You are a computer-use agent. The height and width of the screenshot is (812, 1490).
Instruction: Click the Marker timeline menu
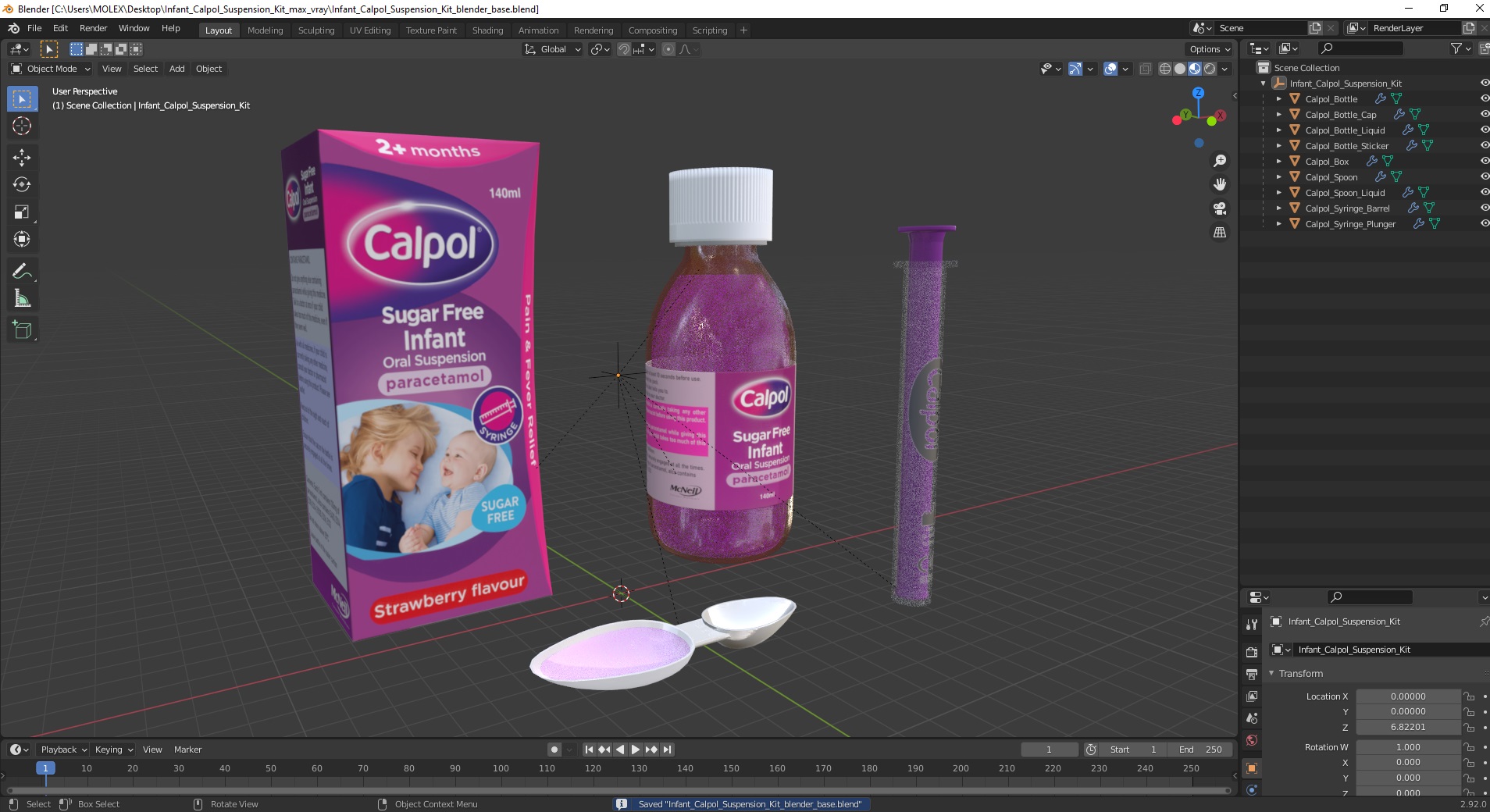(187, 750)
